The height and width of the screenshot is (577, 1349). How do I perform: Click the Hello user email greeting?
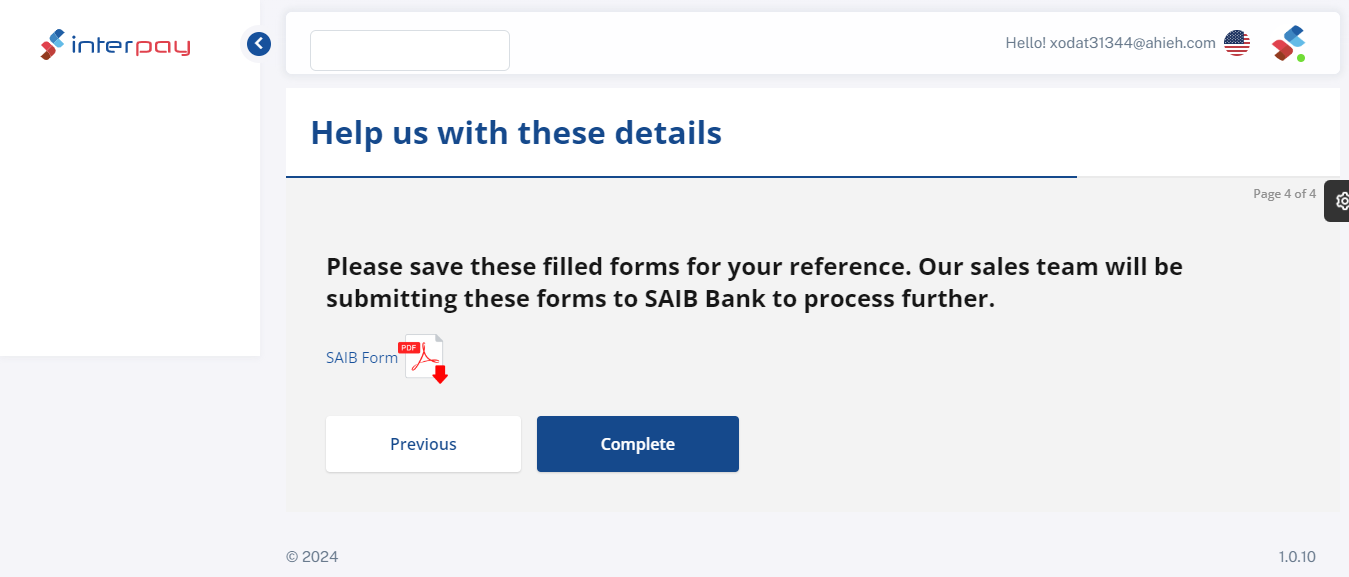1110,43
